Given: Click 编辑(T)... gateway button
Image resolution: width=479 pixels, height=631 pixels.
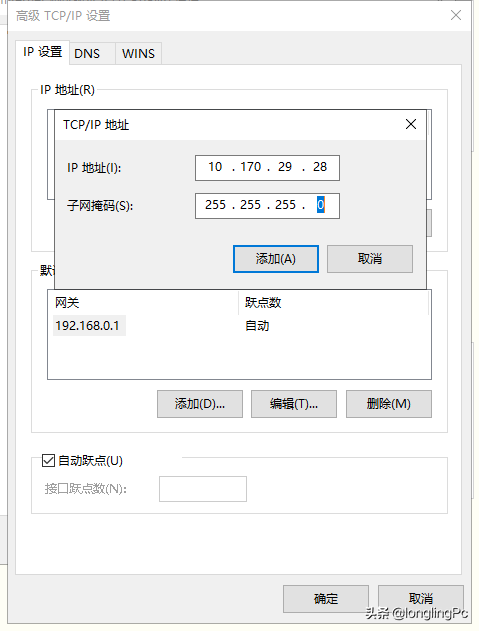Looking at the screenshot, I should (x=294, y=404).
